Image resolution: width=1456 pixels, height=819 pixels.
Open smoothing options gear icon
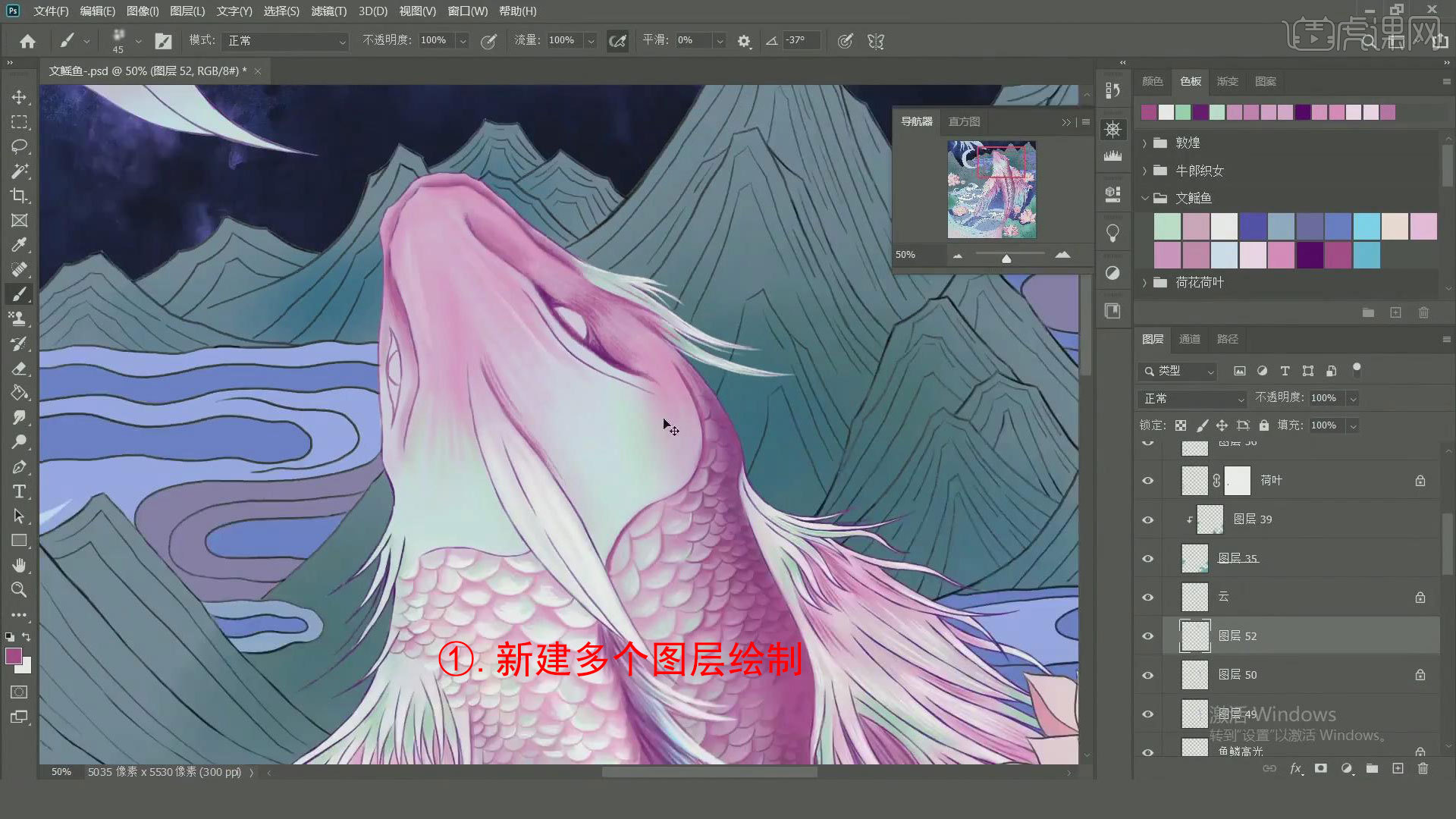point(744,41)
